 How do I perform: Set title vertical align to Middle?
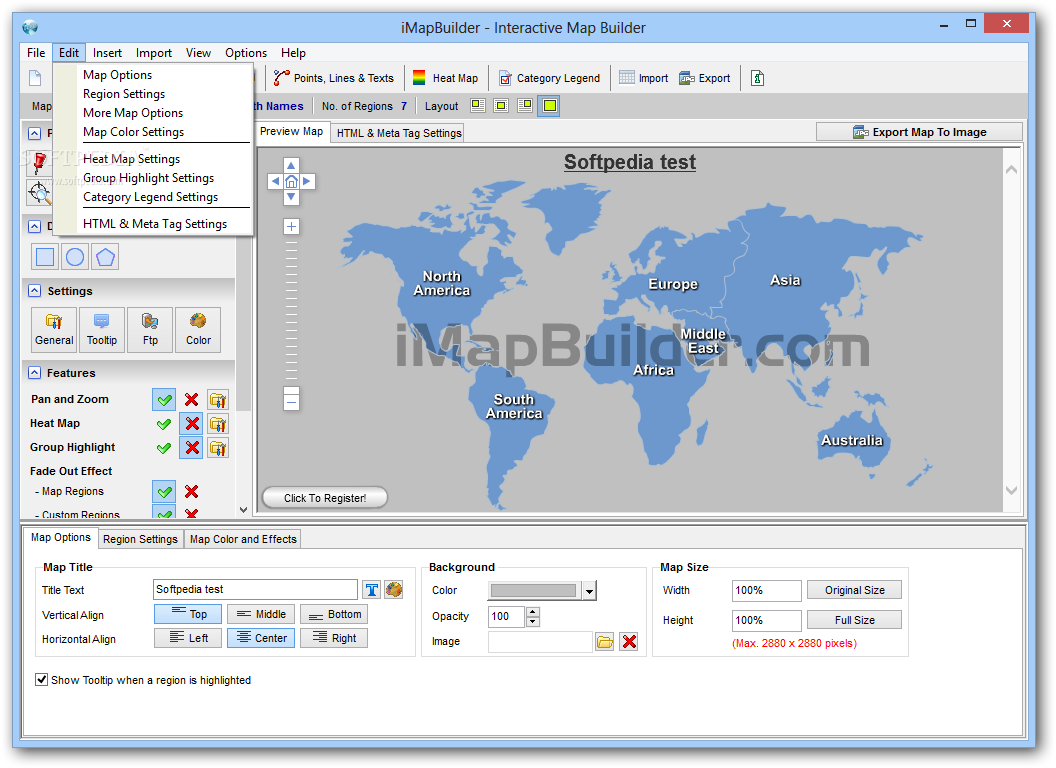[261, 614]
